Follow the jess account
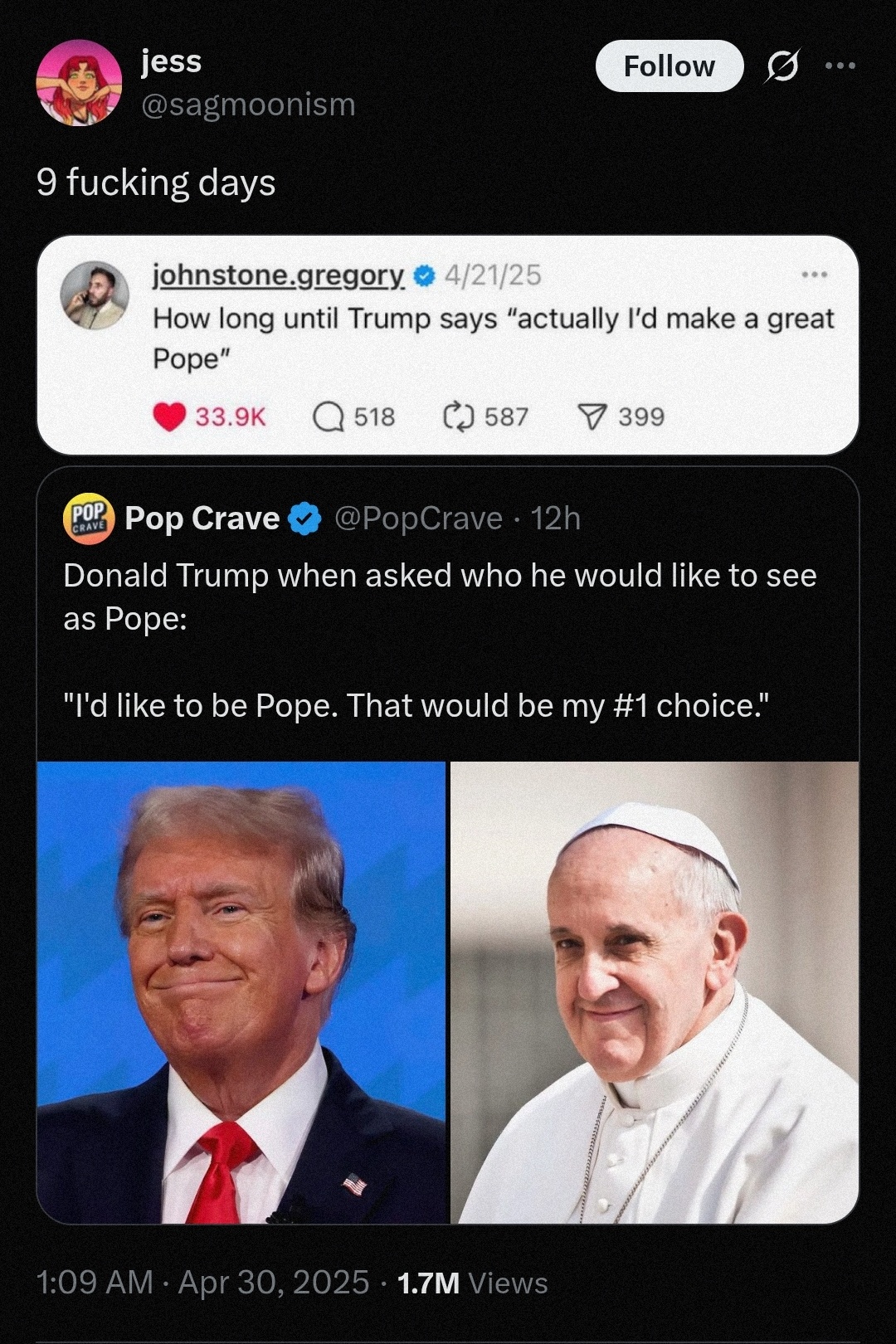896x1344 pixels. pyautogui.click(x=669, y=66)
